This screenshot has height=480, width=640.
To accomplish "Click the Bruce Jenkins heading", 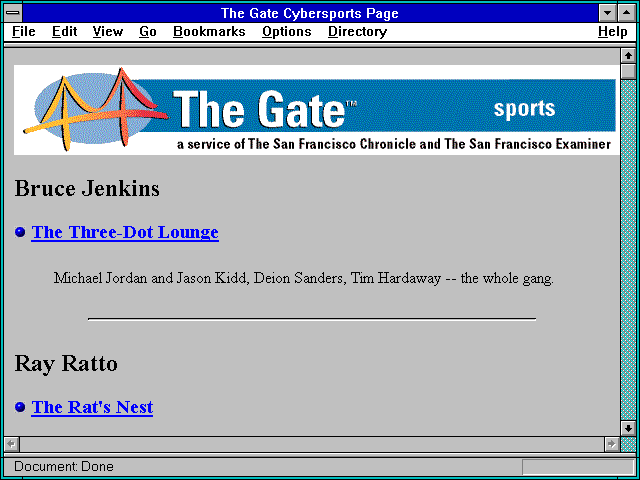I will (x=87, y=189).
